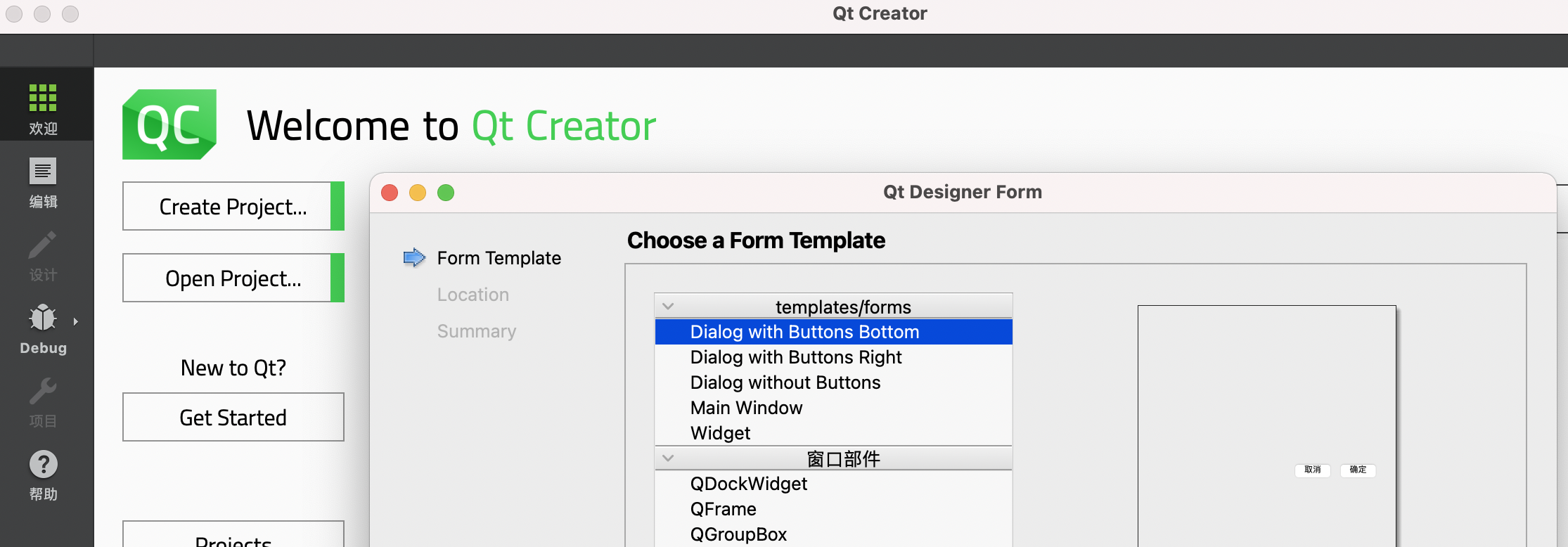Screen dimensions: 1568x547
Task: Click Create Project button
Action: [233, 206]
